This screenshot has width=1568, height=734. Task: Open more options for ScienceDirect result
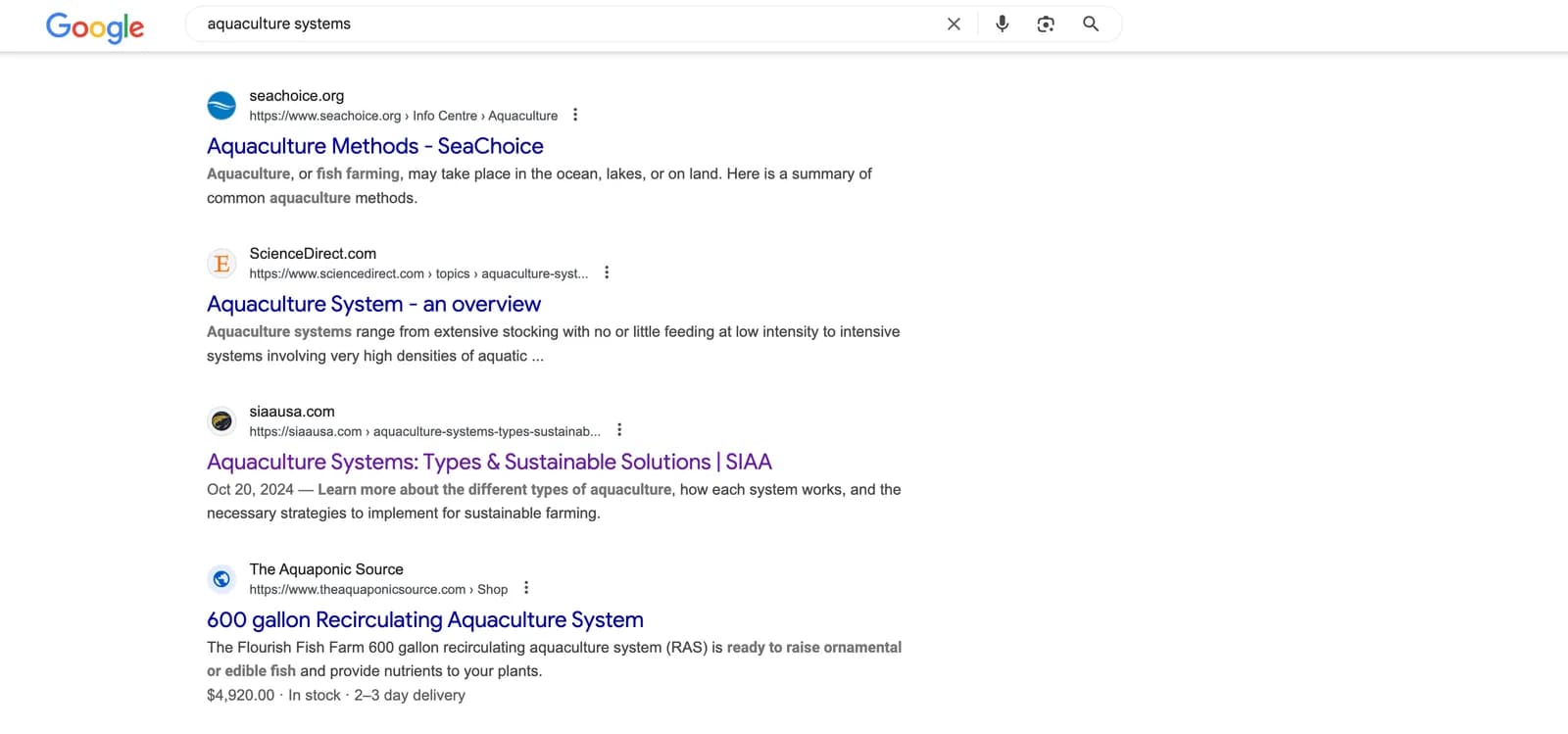(607, 272)
